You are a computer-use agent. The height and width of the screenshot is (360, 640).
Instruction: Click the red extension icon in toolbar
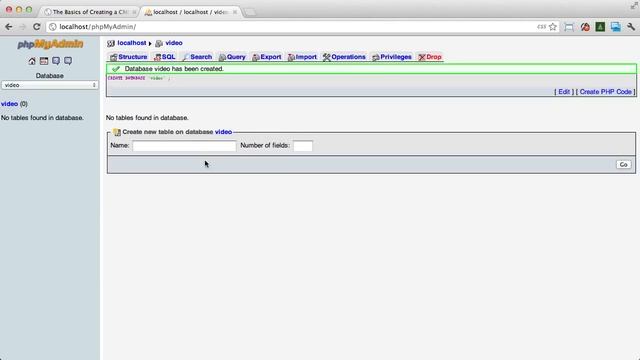(x=585, y=27)
